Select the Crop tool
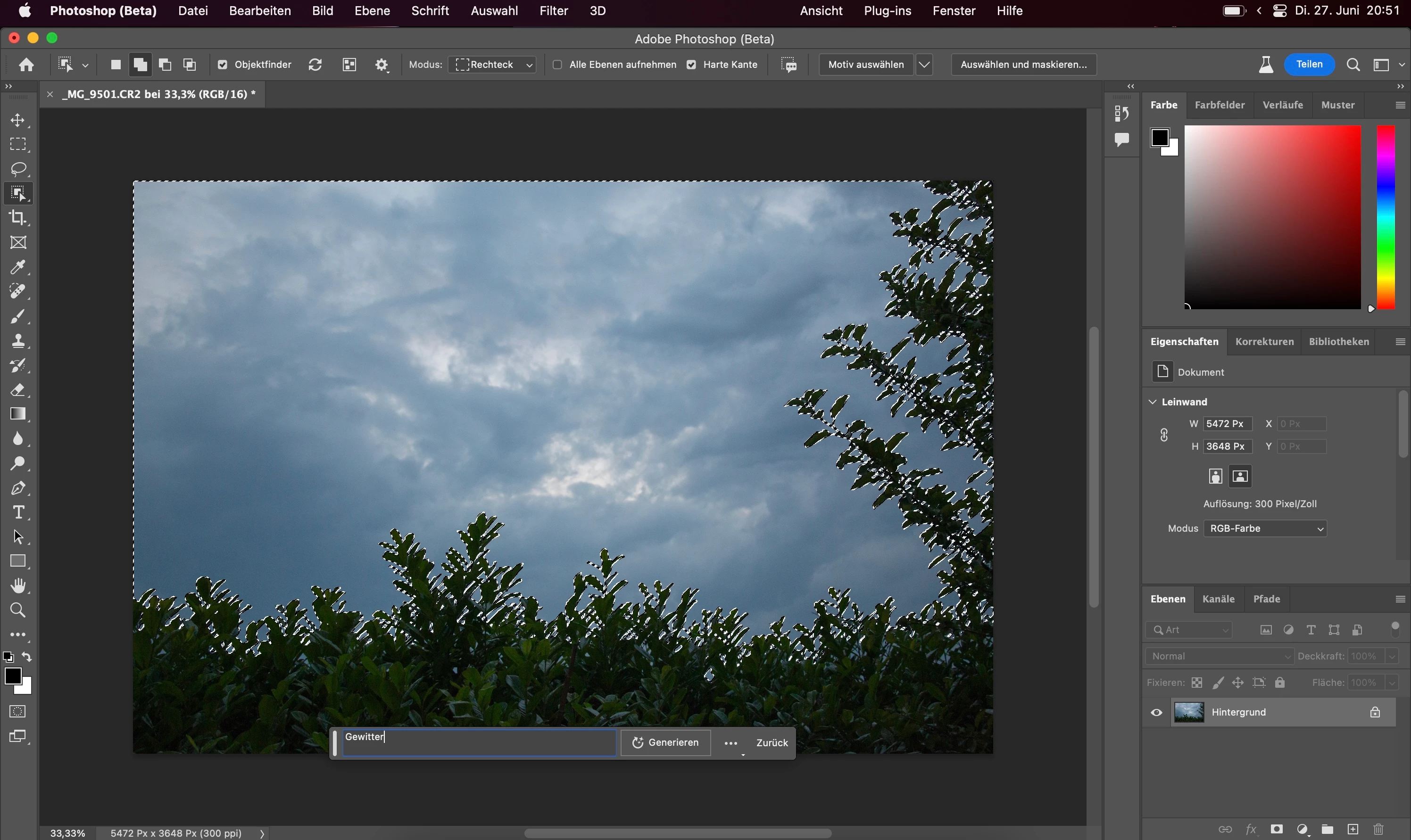This screenshot has width=1411, height=840. pyautogui.click(x=18, y=218)
